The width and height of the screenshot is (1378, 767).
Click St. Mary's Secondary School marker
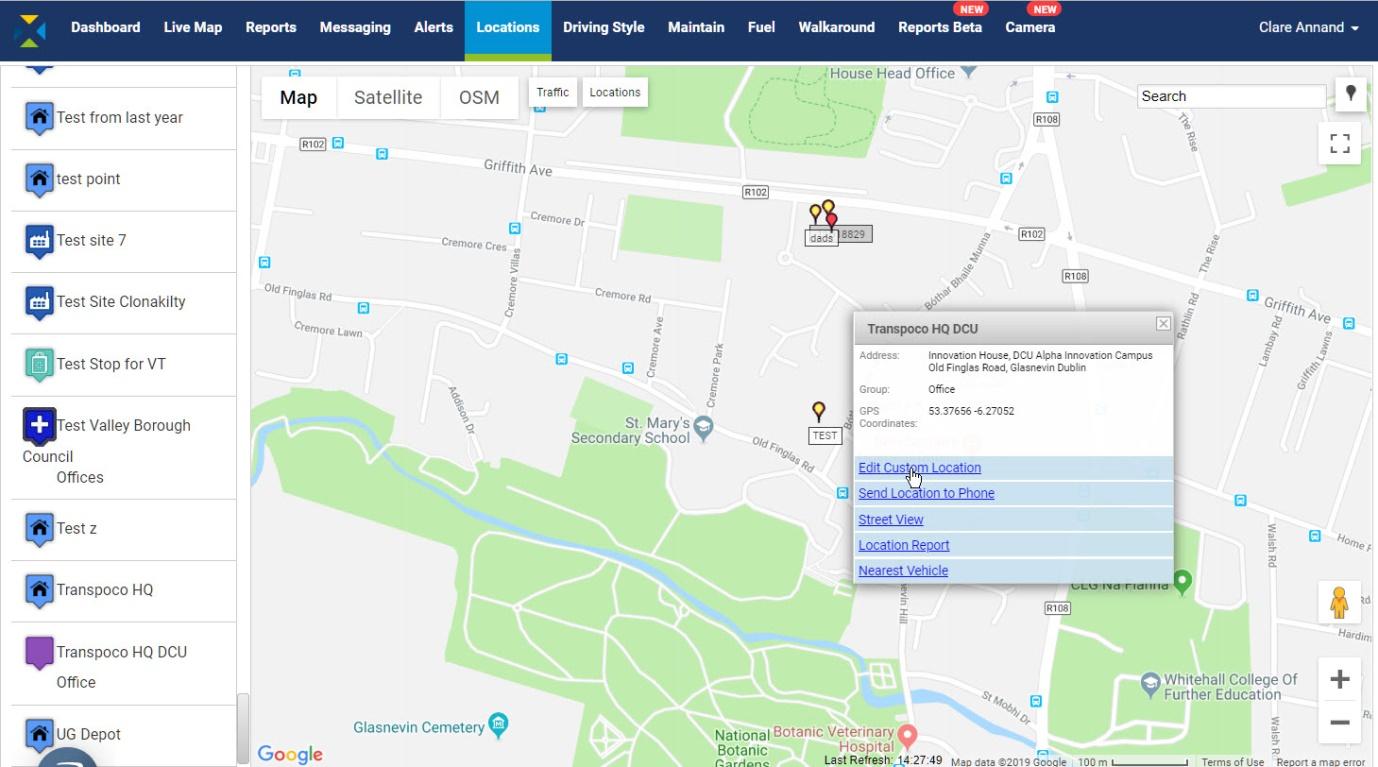click(704, 427)
